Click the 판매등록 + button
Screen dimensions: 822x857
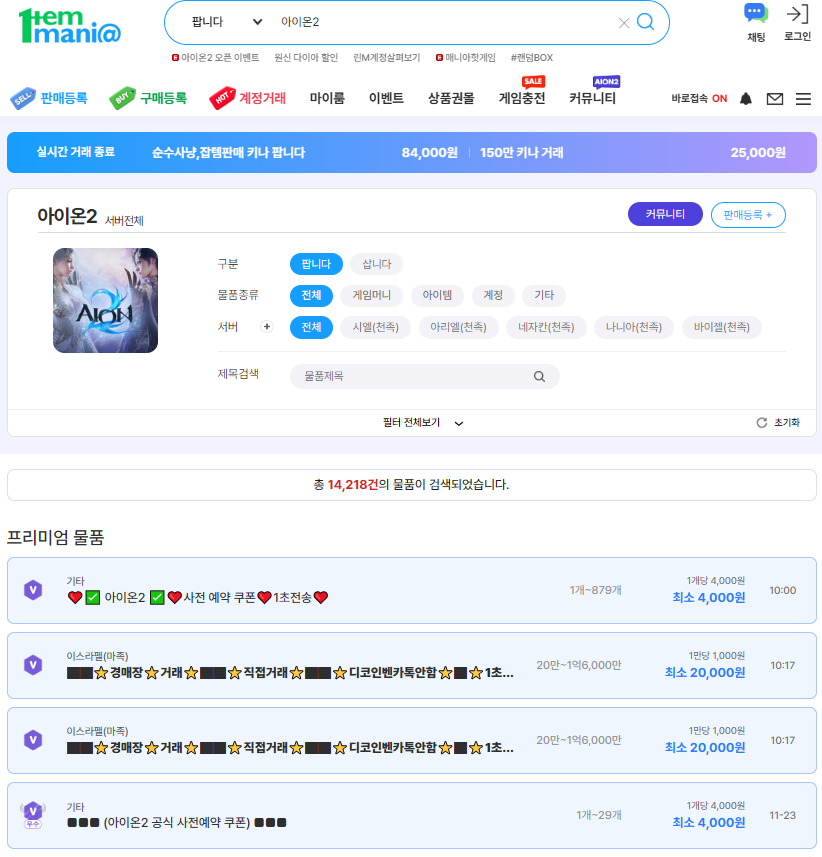click(x=748, y=215)
